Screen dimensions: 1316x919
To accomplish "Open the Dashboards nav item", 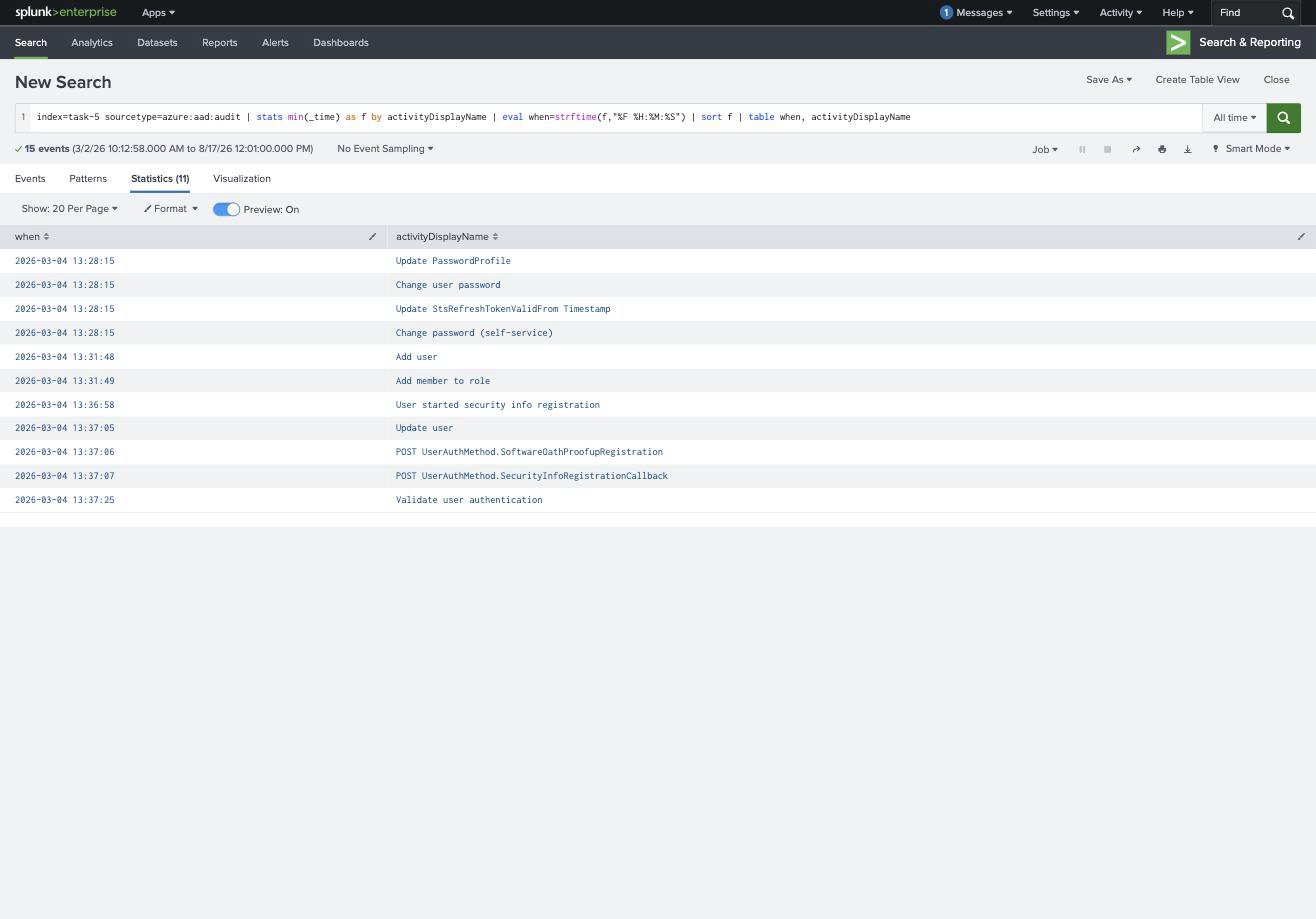I will [341, 43].
